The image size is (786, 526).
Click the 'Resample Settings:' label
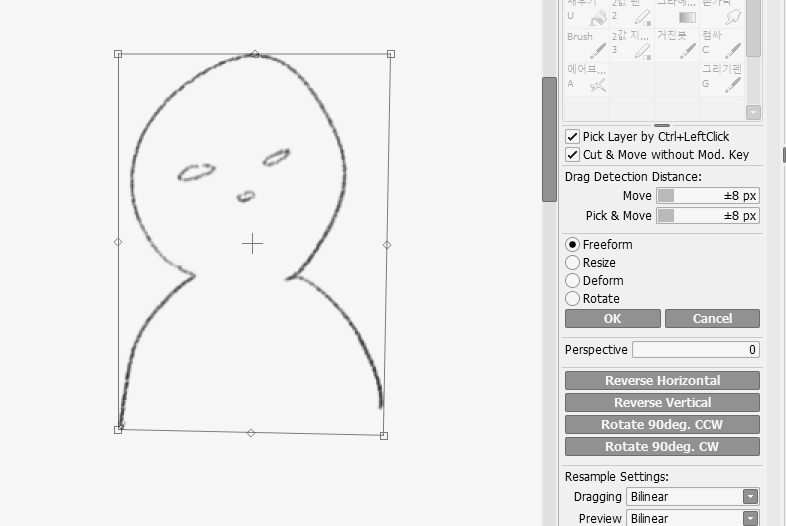click(617, 476)
